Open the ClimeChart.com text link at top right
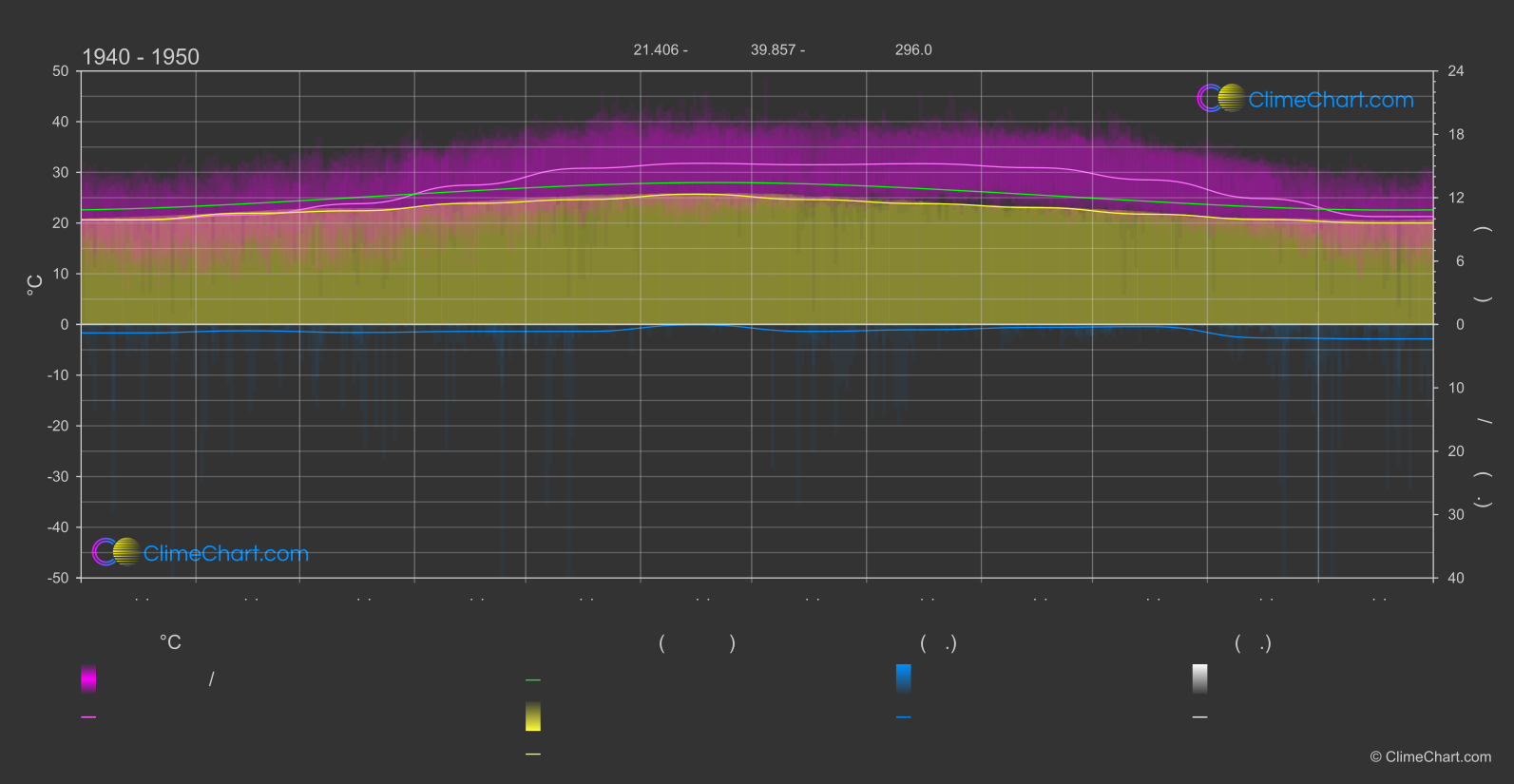The height and width of the screenshot is (784, 1514). pos(1331,100)
